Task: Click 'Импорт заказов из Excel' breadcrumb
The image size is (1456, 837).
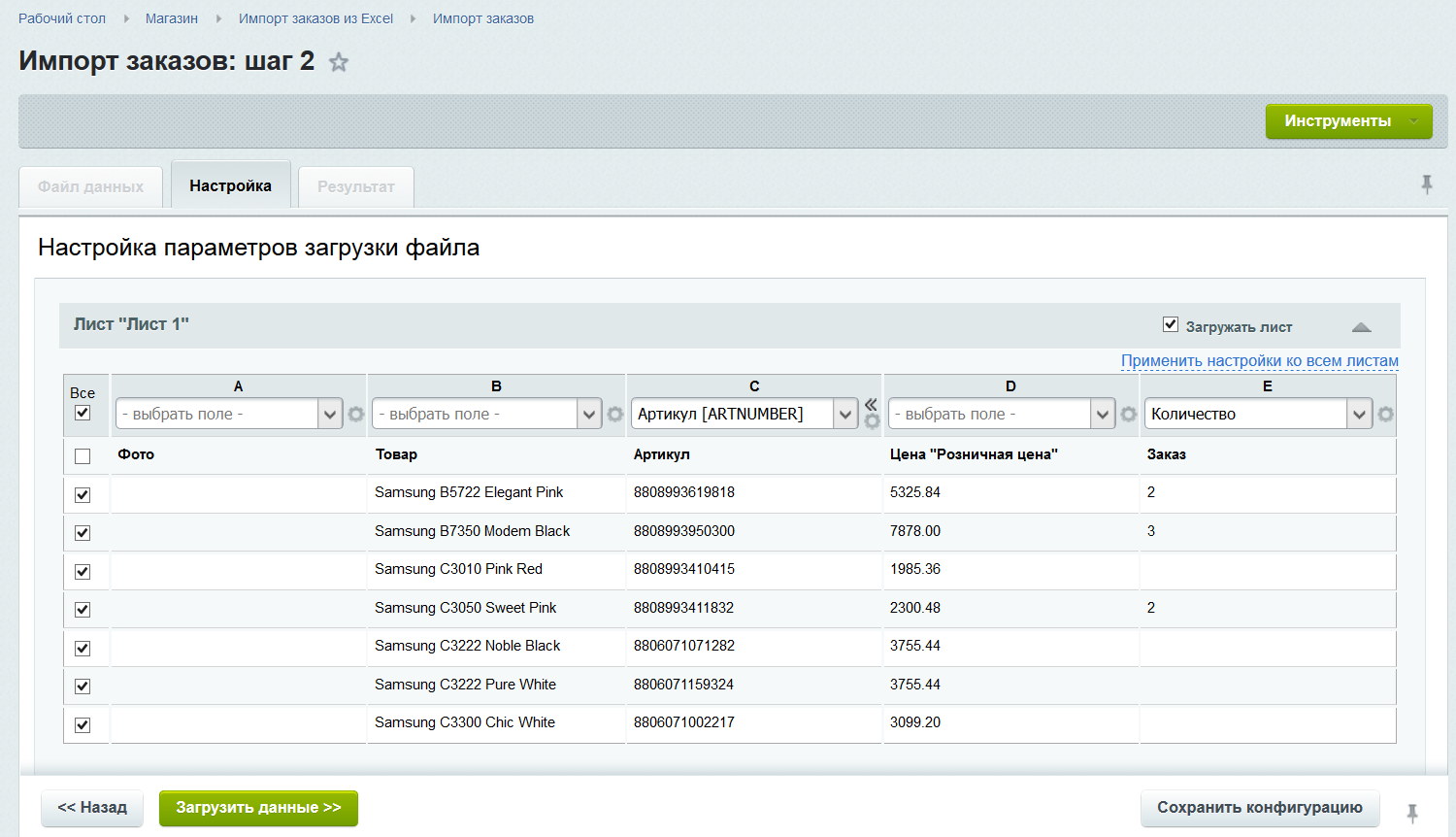Action: click(315, 18)
